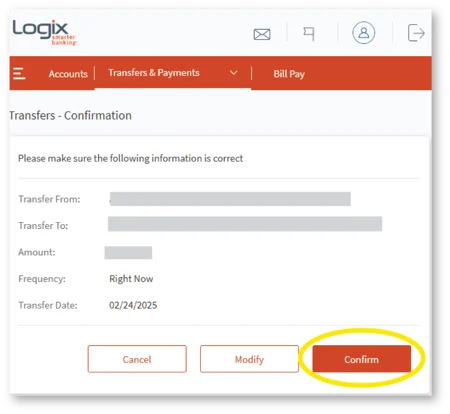This screenshot has width=450, height=414.
Task: Confirm the transfer with Confirm button
Action: (362, 359)
